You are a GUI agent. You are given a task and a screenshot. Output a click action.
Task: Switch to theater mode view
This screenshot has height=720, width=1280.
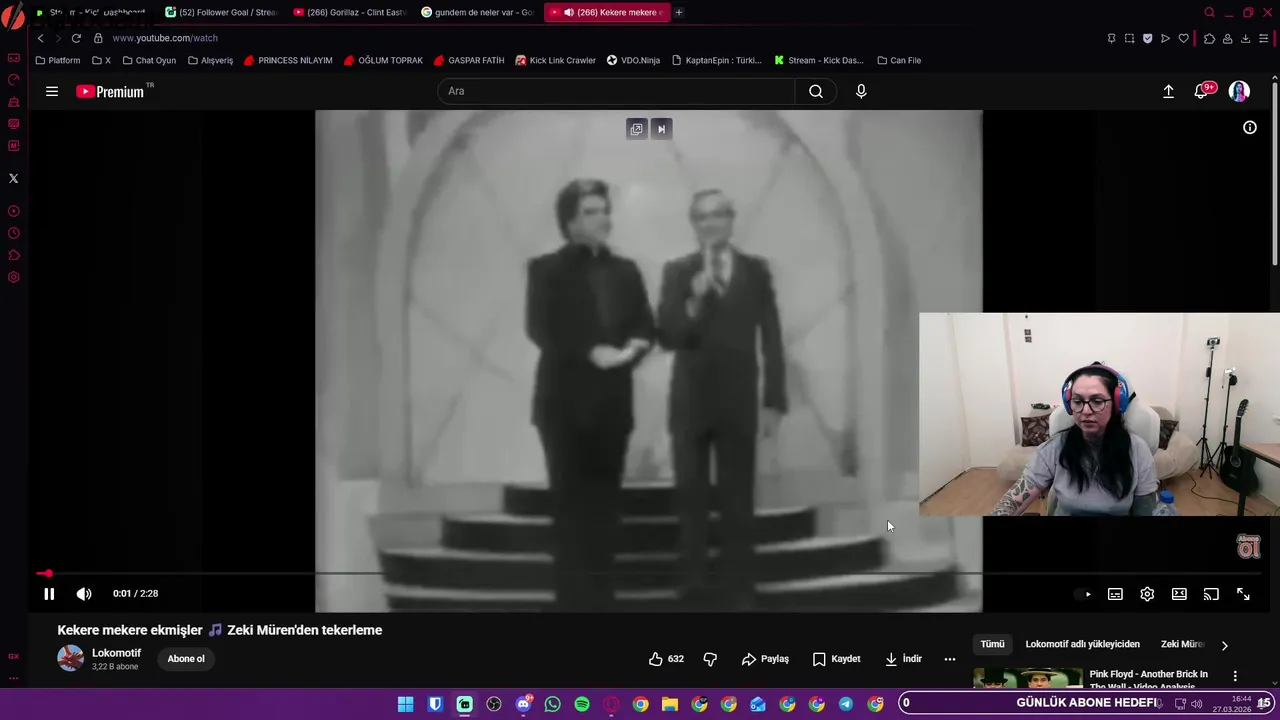pyautogui.click(x=1179, y=594)
